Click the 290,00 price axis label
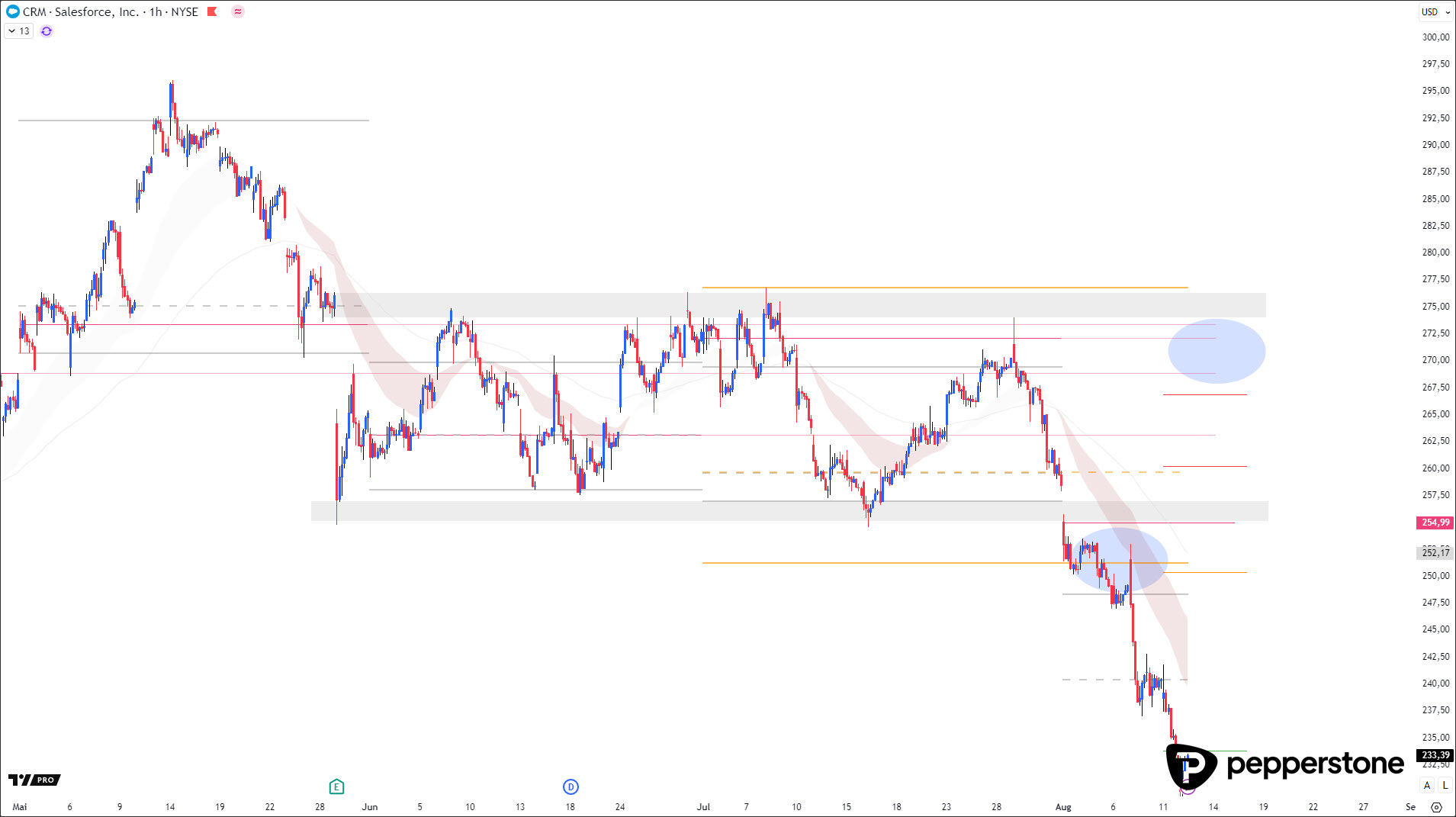The image size is (1456, 817). (x=1435, y=144)
